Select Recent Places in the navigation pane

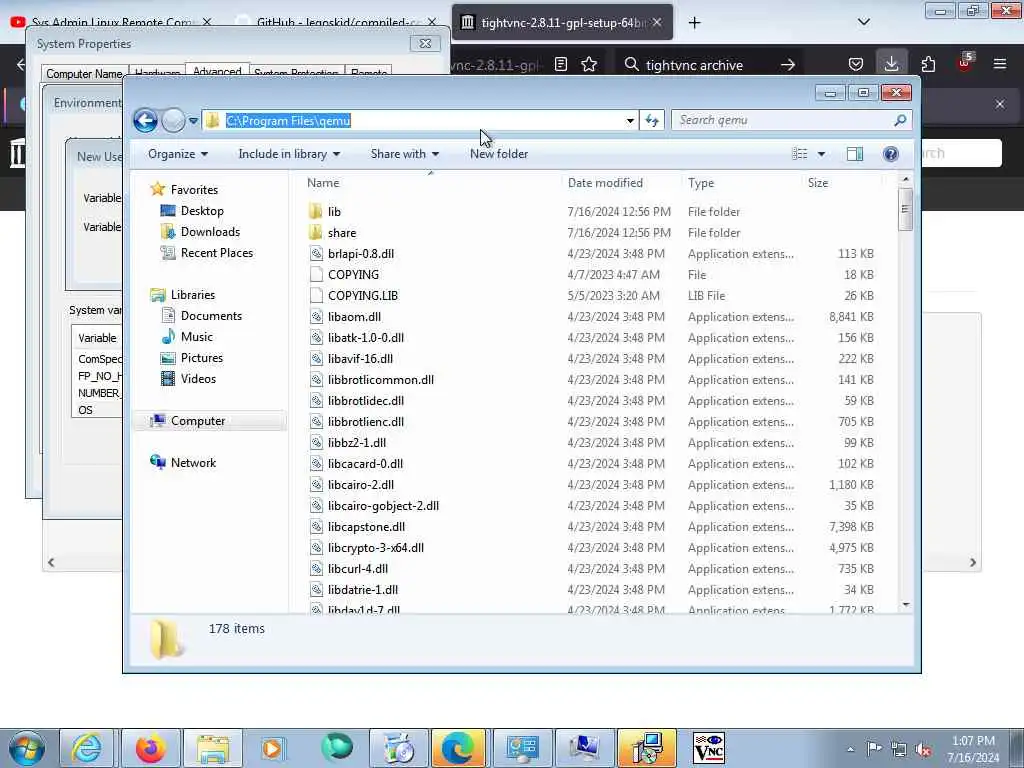pos(216,253)
